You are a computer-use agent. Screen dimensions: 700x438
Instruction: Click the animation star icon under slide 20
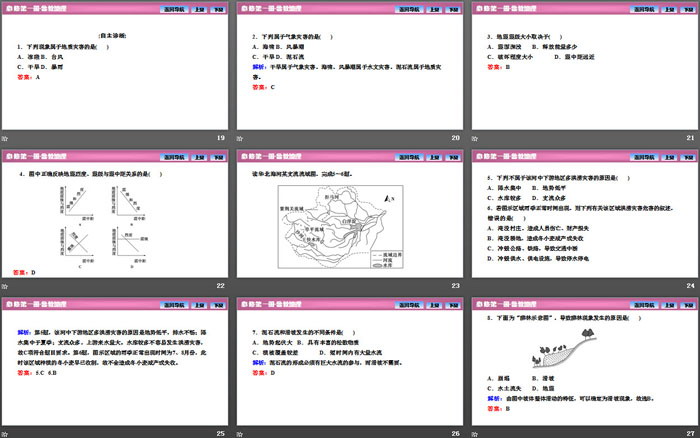(x=240, y=139)
